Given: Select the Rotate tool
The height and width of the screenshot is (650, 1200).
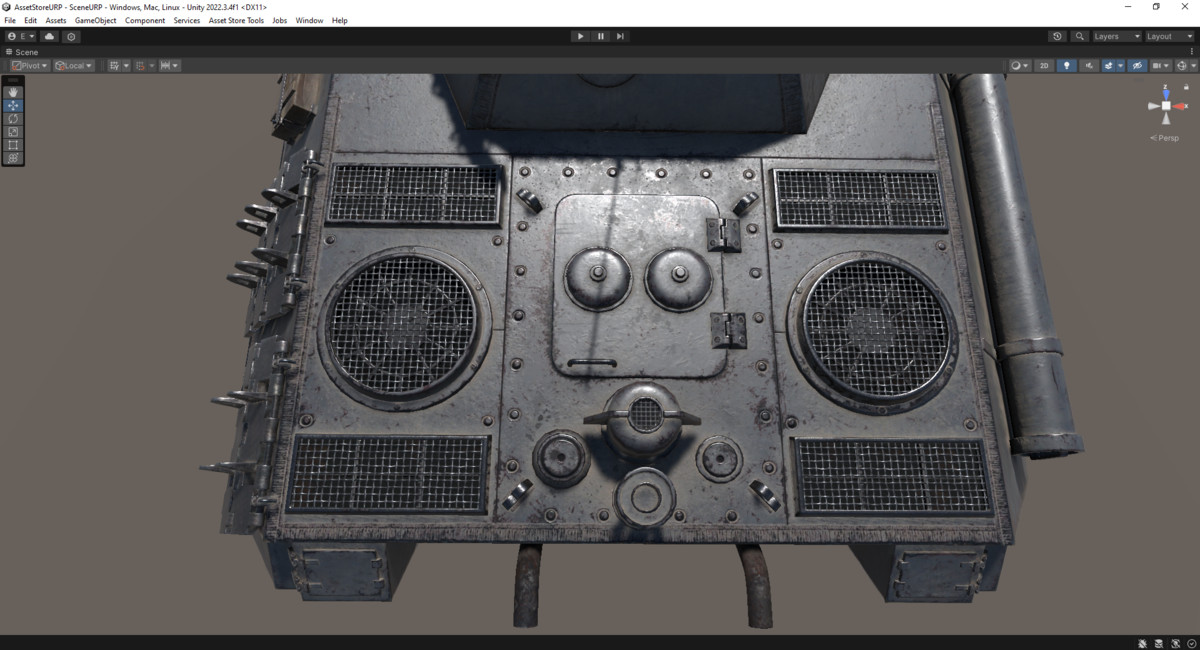Looking at the screenshot, I should (12, 118).
